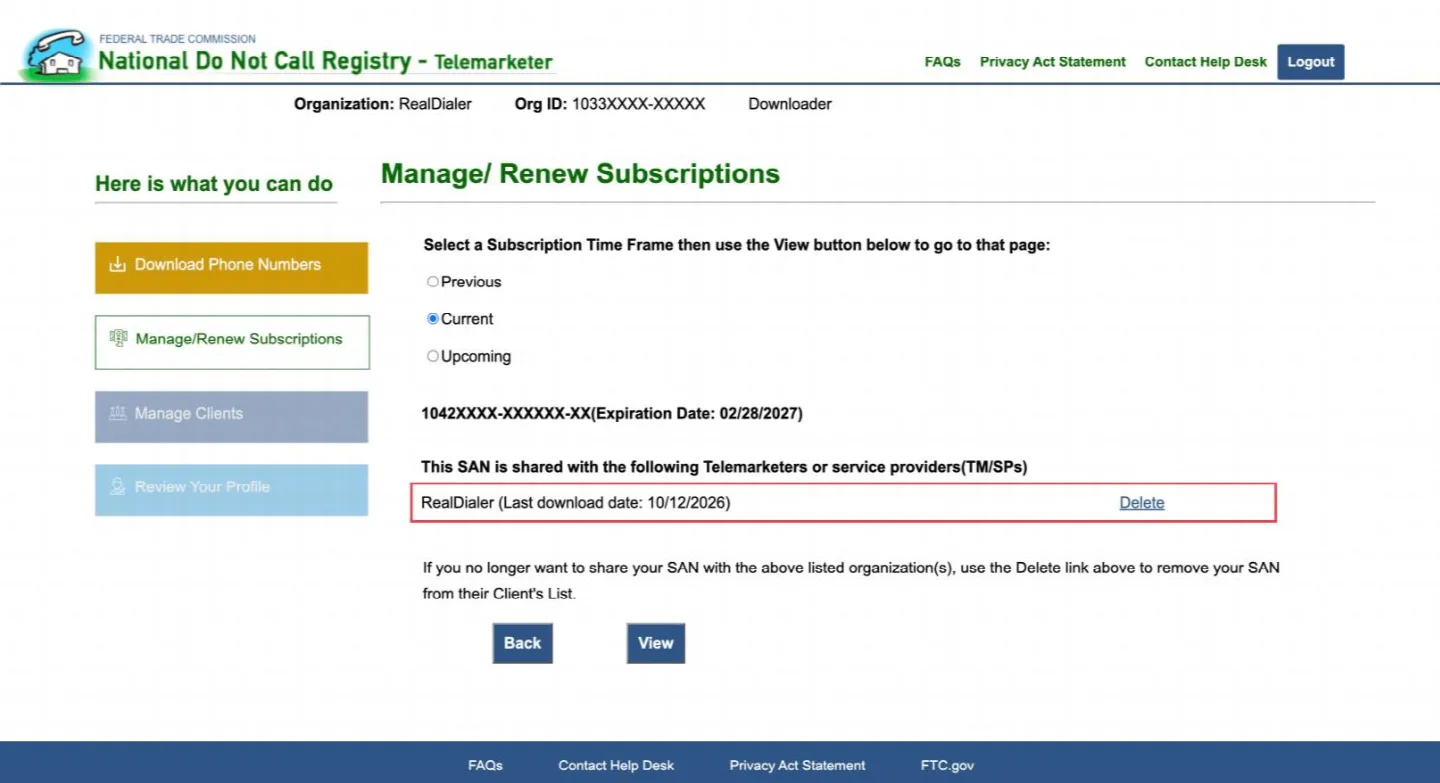1440x783 pixels.
Task: Click the Back button
Action: [x=522, y=643]
